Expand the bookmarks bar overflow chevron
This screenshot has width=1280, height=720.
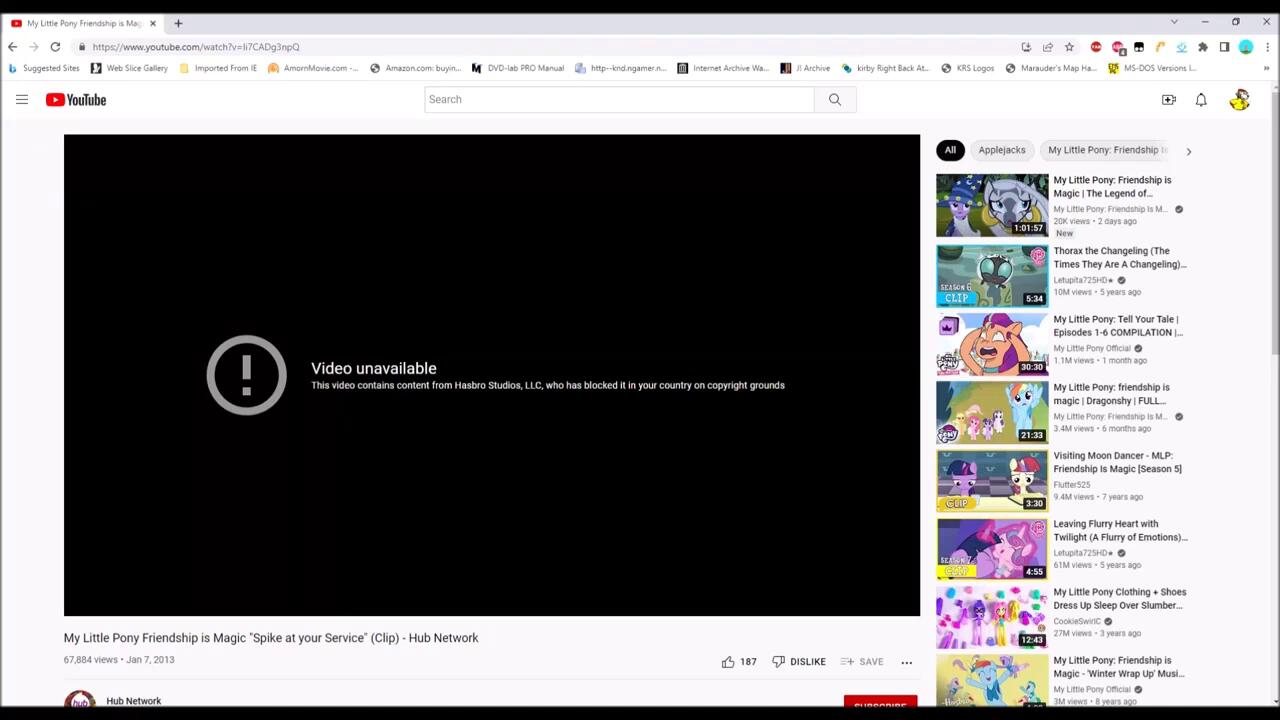(1266, 68)
